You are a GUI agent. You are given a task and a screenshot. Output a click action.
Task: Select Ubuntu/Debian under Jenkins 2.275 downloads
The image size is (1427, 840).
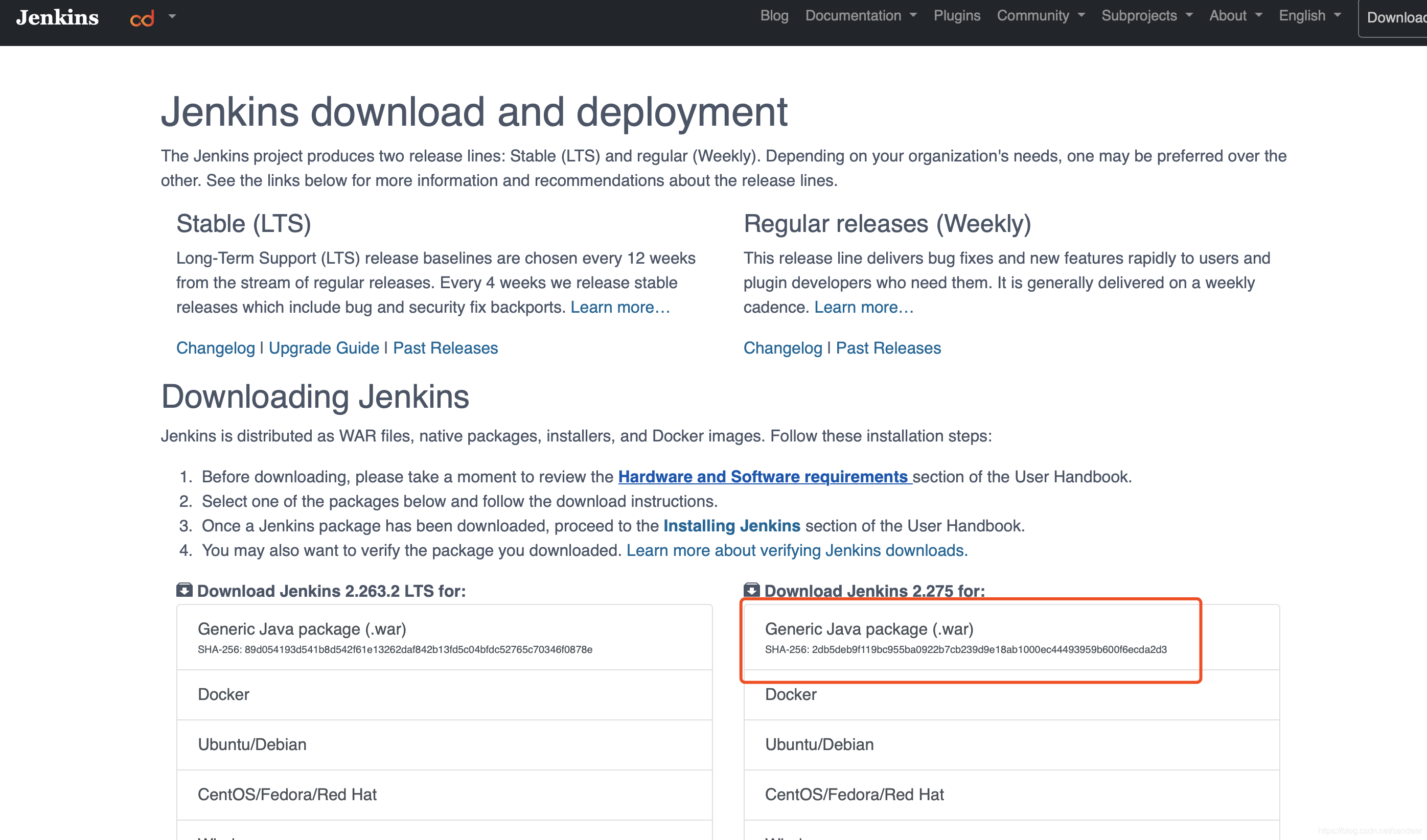pos(1011,745)
